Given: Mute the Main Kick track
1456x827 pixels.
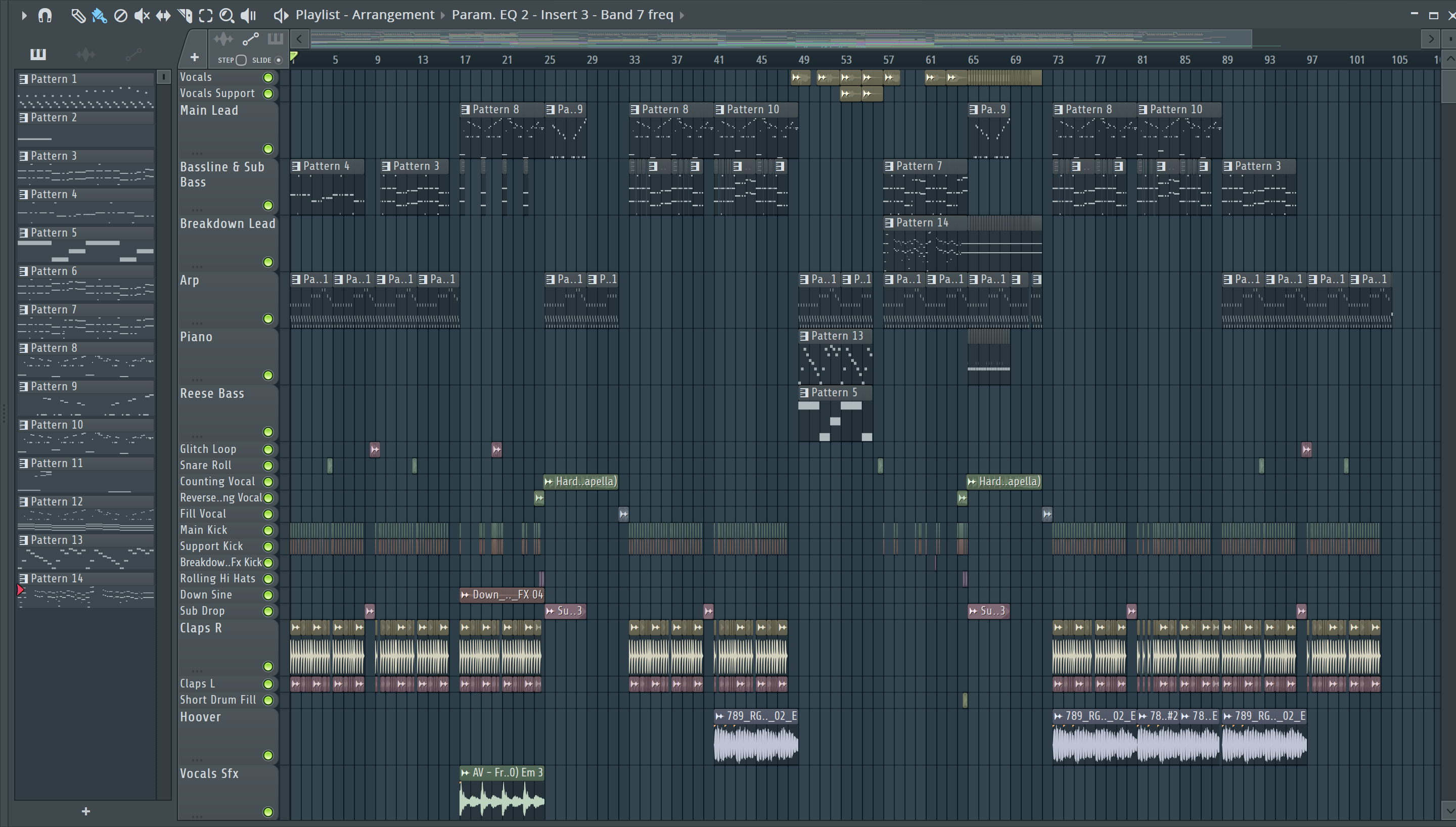Looking at the screenshot, I should coord(268,530).
